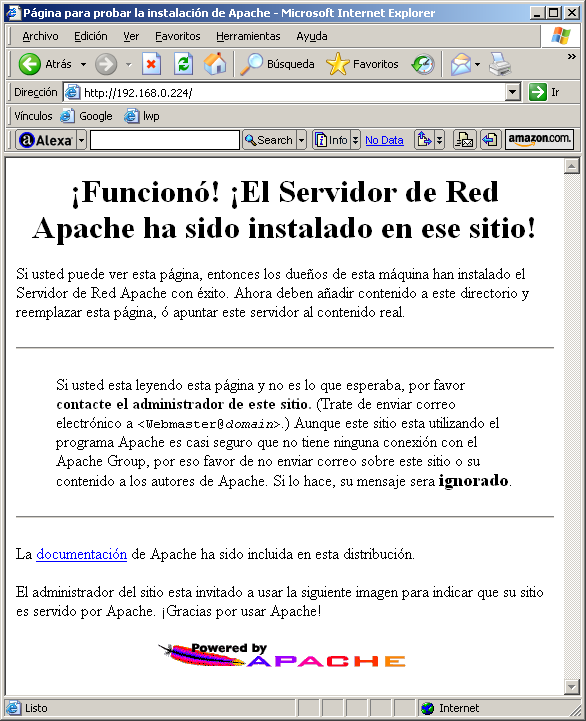This screenshot has width=586, height=721.
Task: Click the Webmaster@domain text
Action: (x=209, y=424)
